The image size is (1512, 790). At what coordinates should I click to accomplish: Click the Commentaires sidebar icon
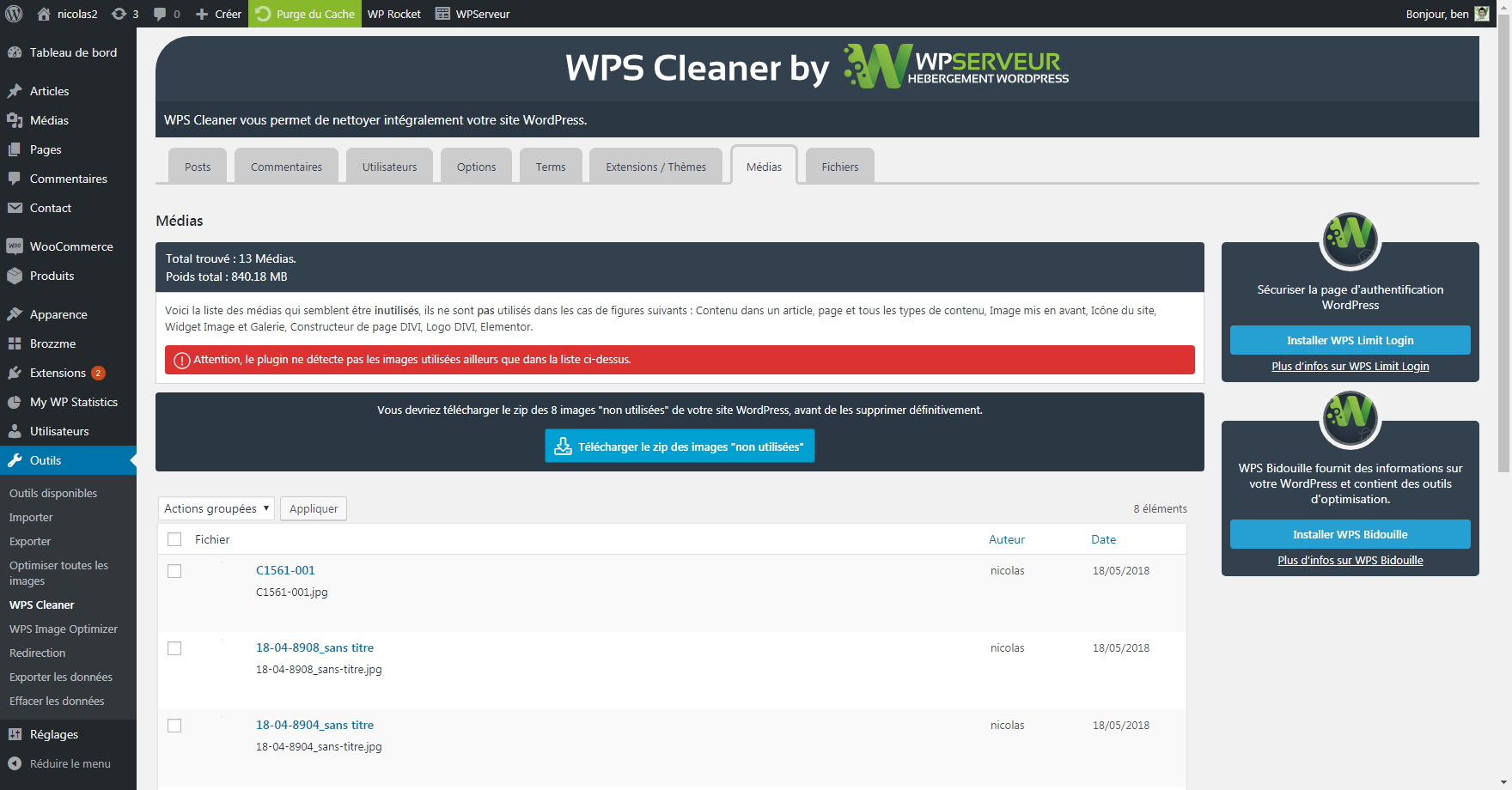coord(15,179)
